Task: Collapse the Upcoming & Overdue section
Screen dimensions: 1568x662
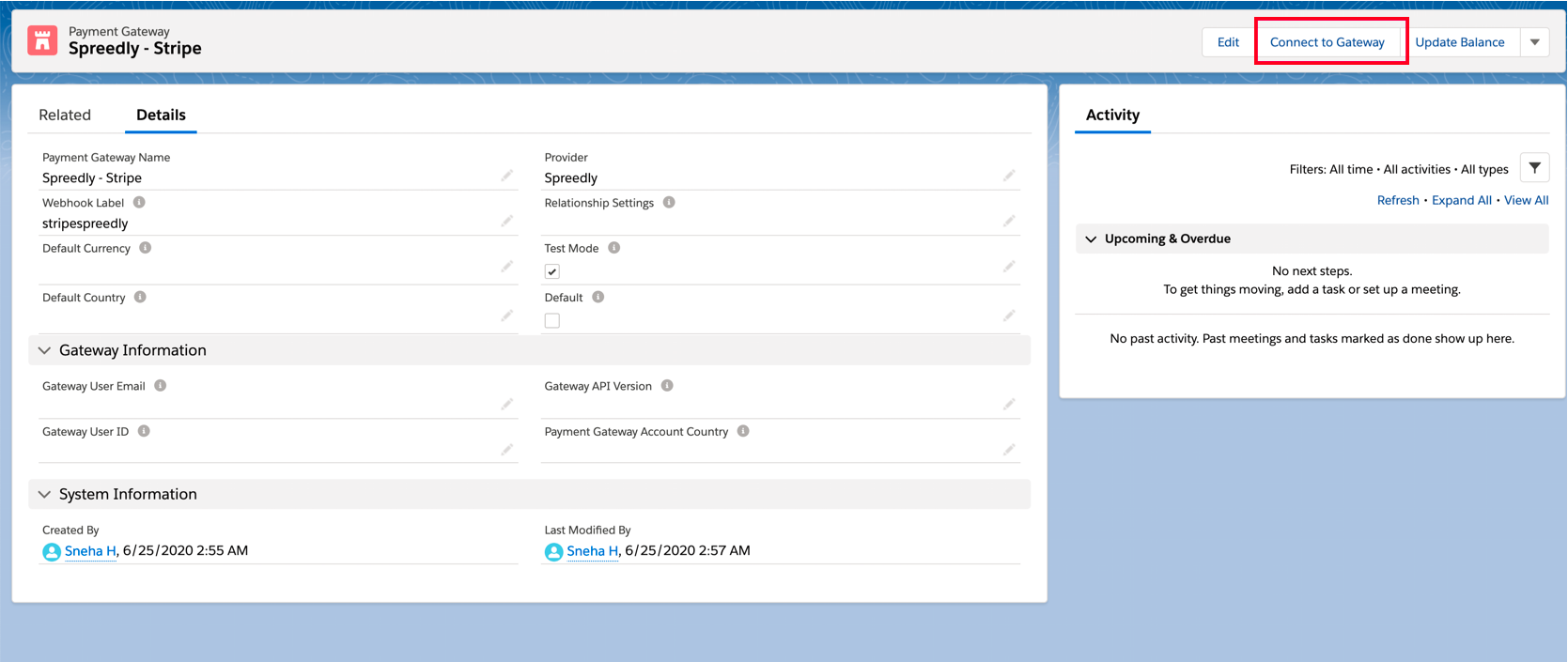Action: pos(1091,239)
